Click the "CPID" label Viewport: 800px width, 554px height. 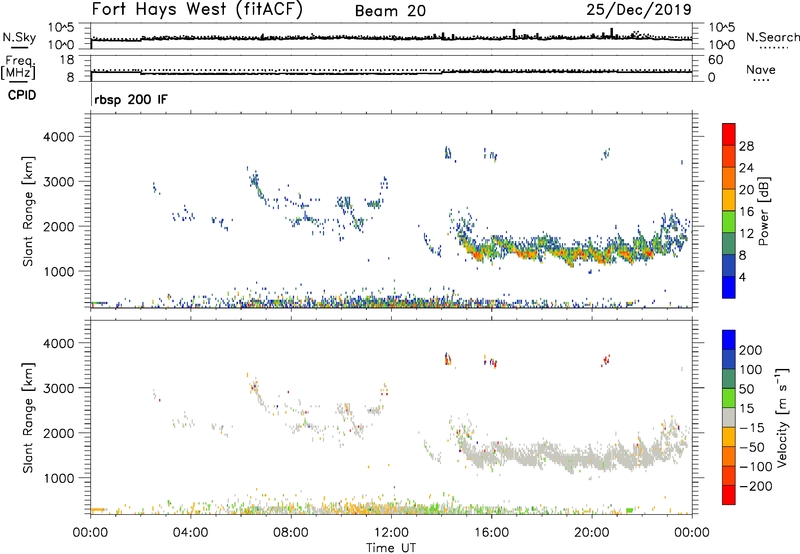(22, 95)
